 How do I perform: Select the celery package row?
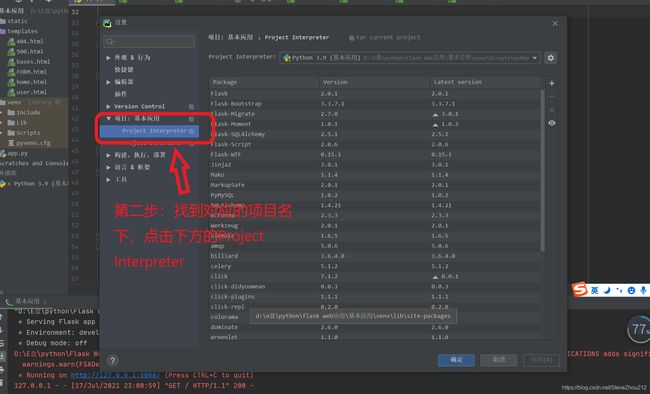pos(375,266)
